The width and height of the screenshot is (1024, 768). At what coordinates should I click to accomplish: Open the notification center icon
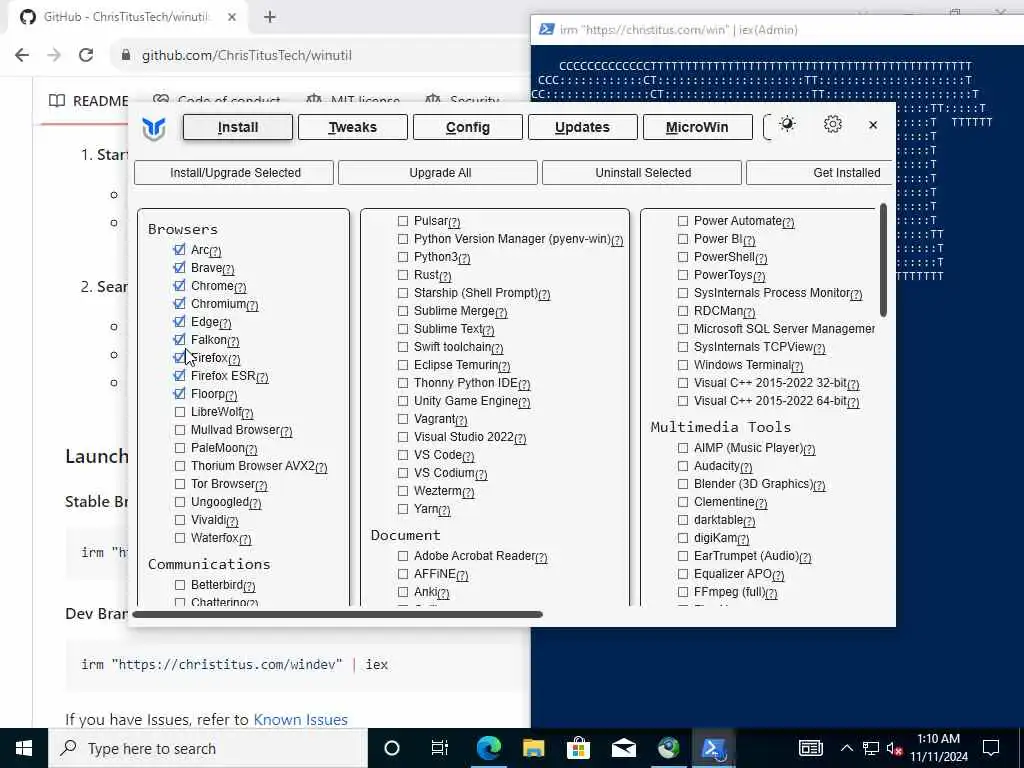click(x=991, y=748)
